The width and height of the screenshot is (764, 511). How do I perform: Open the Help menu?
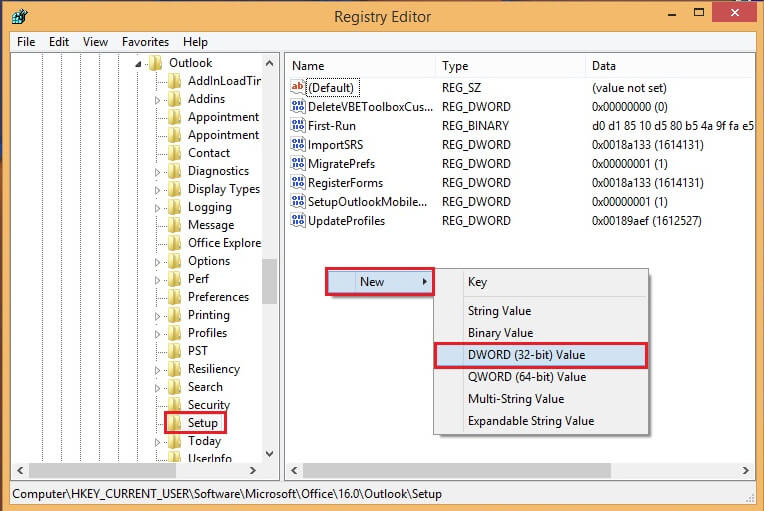(195, 42)
